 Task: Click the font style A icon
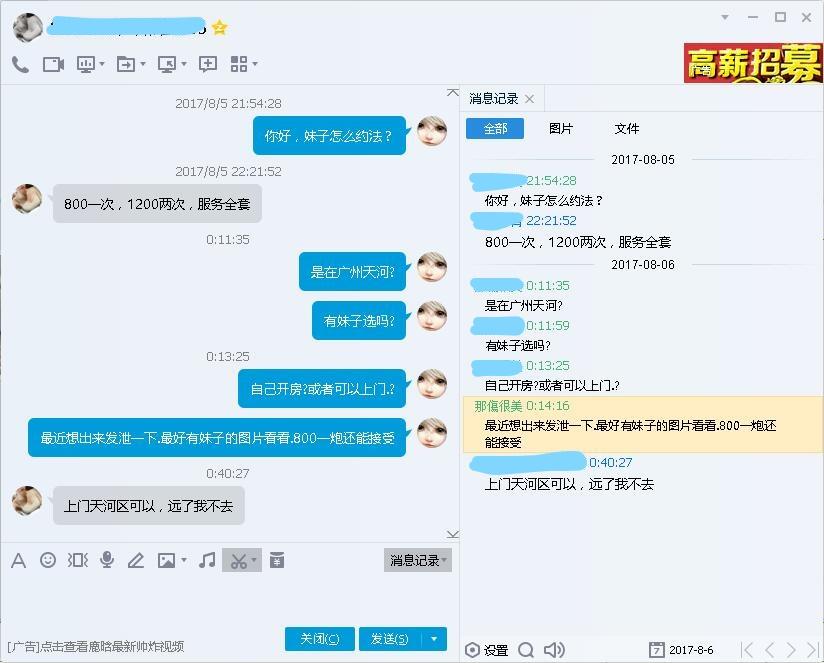click(x=18, y=561)
